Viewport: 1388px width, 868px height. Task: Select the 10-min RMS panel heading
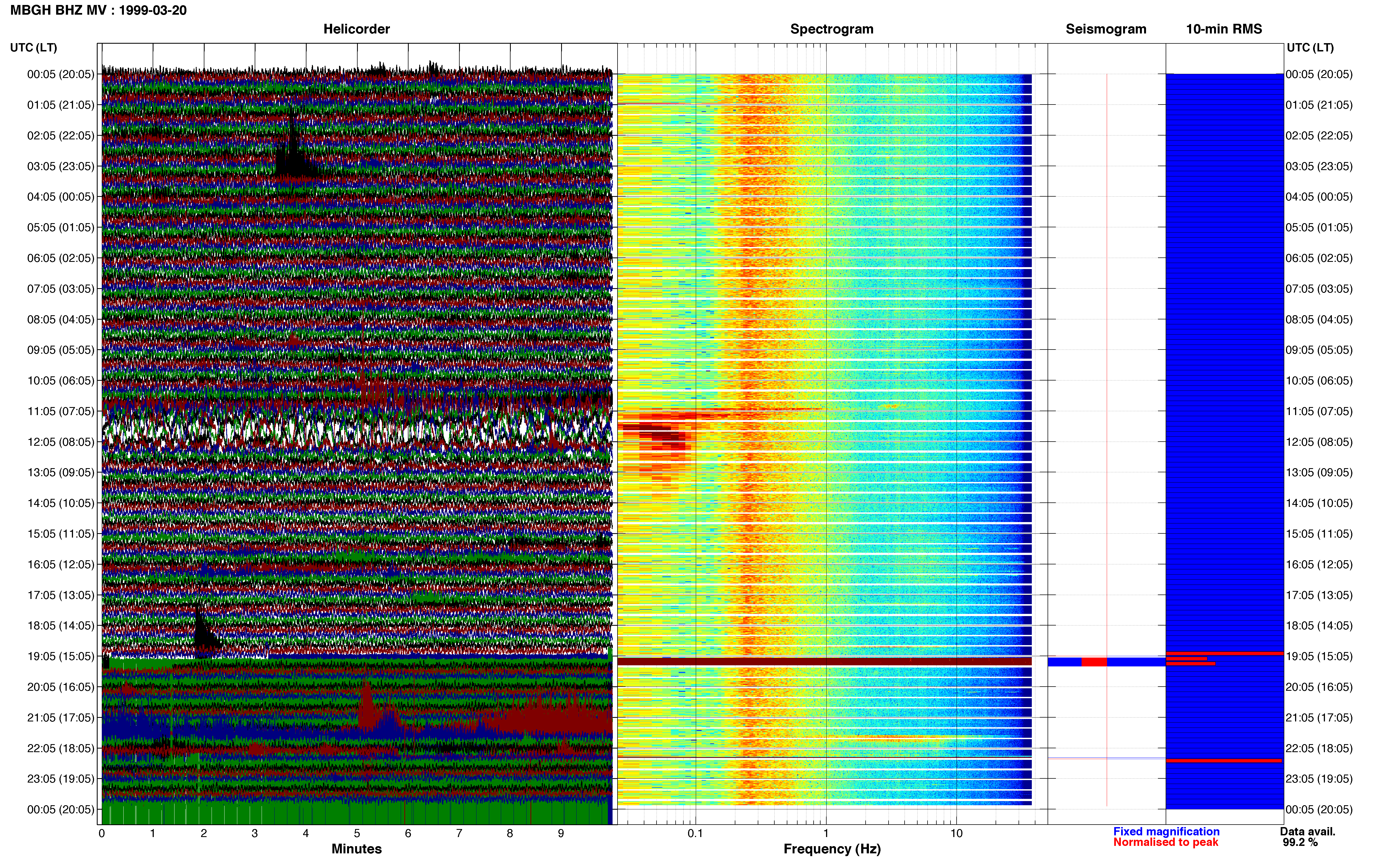(x=1224, y=29)
